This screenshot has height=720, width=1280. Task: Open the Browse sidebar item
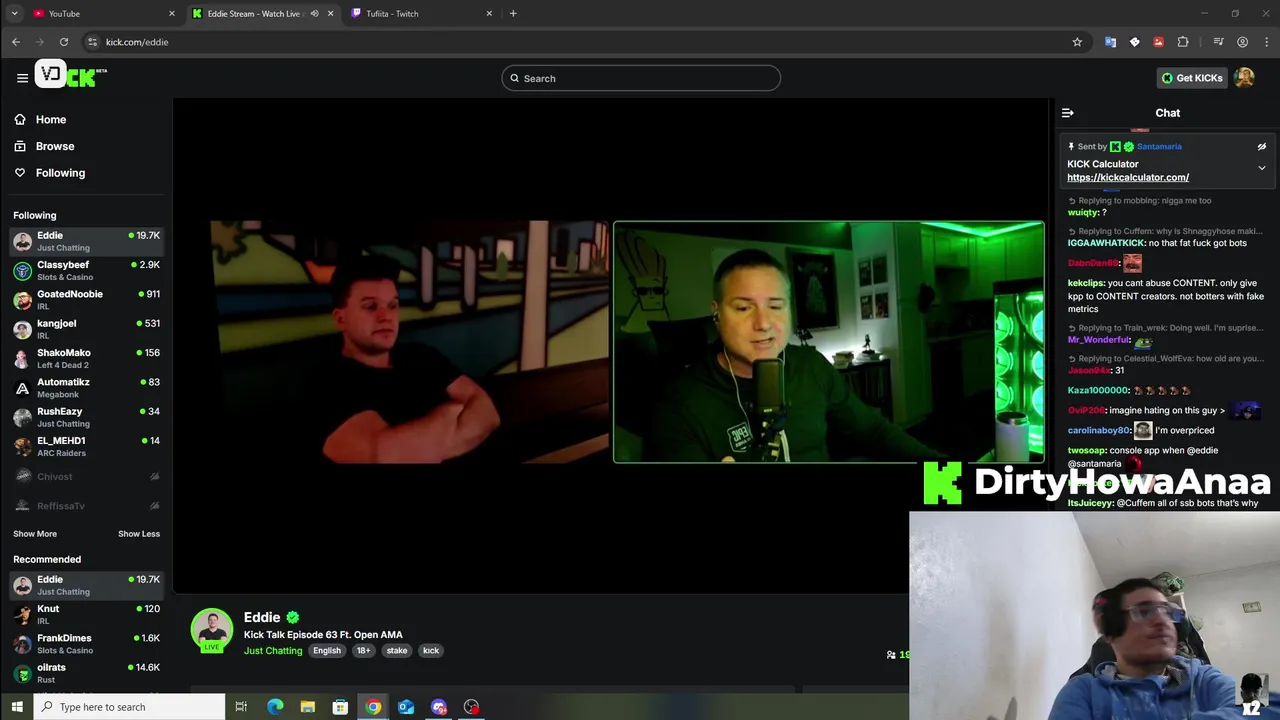pyautogui.click(x=55, y=146)
